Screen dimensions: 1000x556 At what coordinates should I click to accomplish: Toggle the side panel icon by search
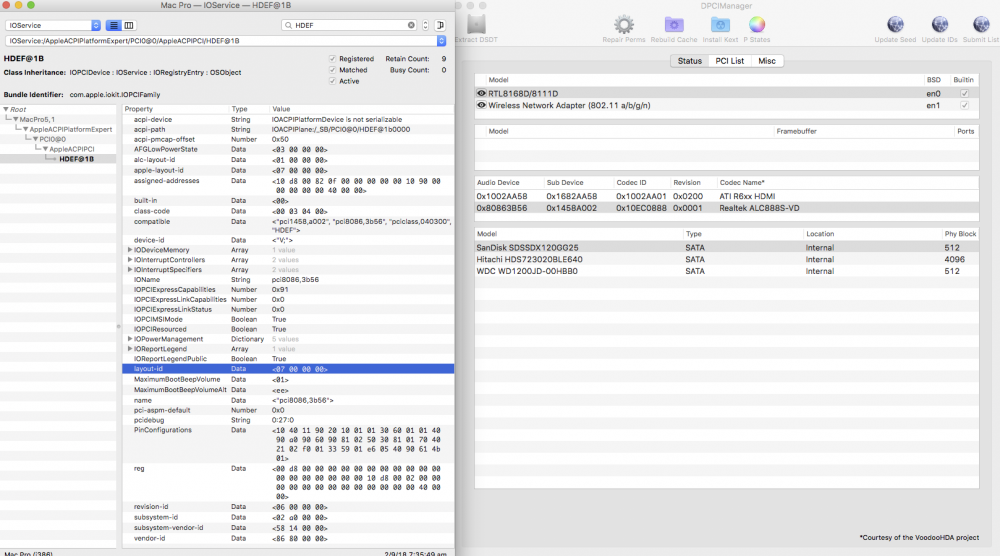(x=440, y=26)
